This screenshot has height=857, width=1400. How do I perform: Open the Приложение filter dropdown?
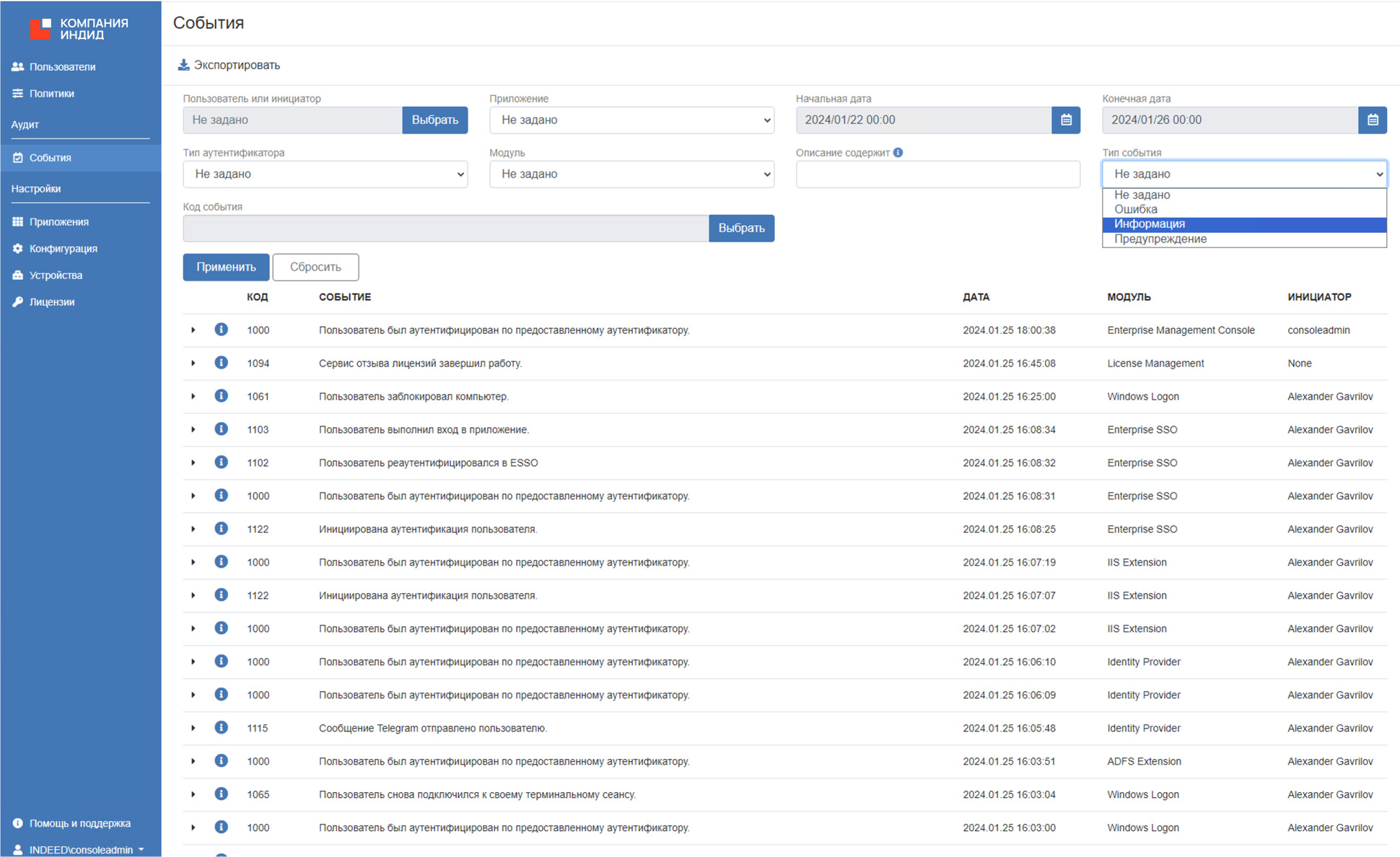[631, 120]
